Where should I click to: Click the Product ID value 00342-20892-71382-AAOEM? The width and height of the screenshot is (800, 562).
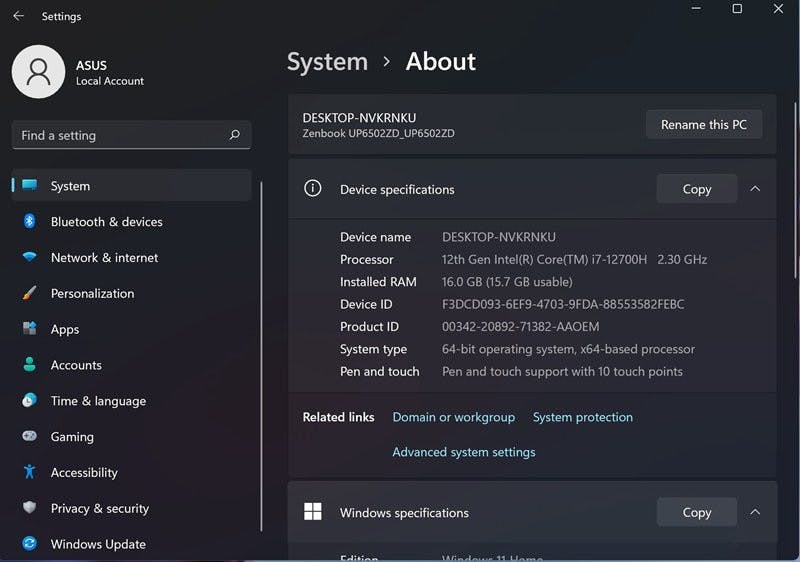pos(520,327)
